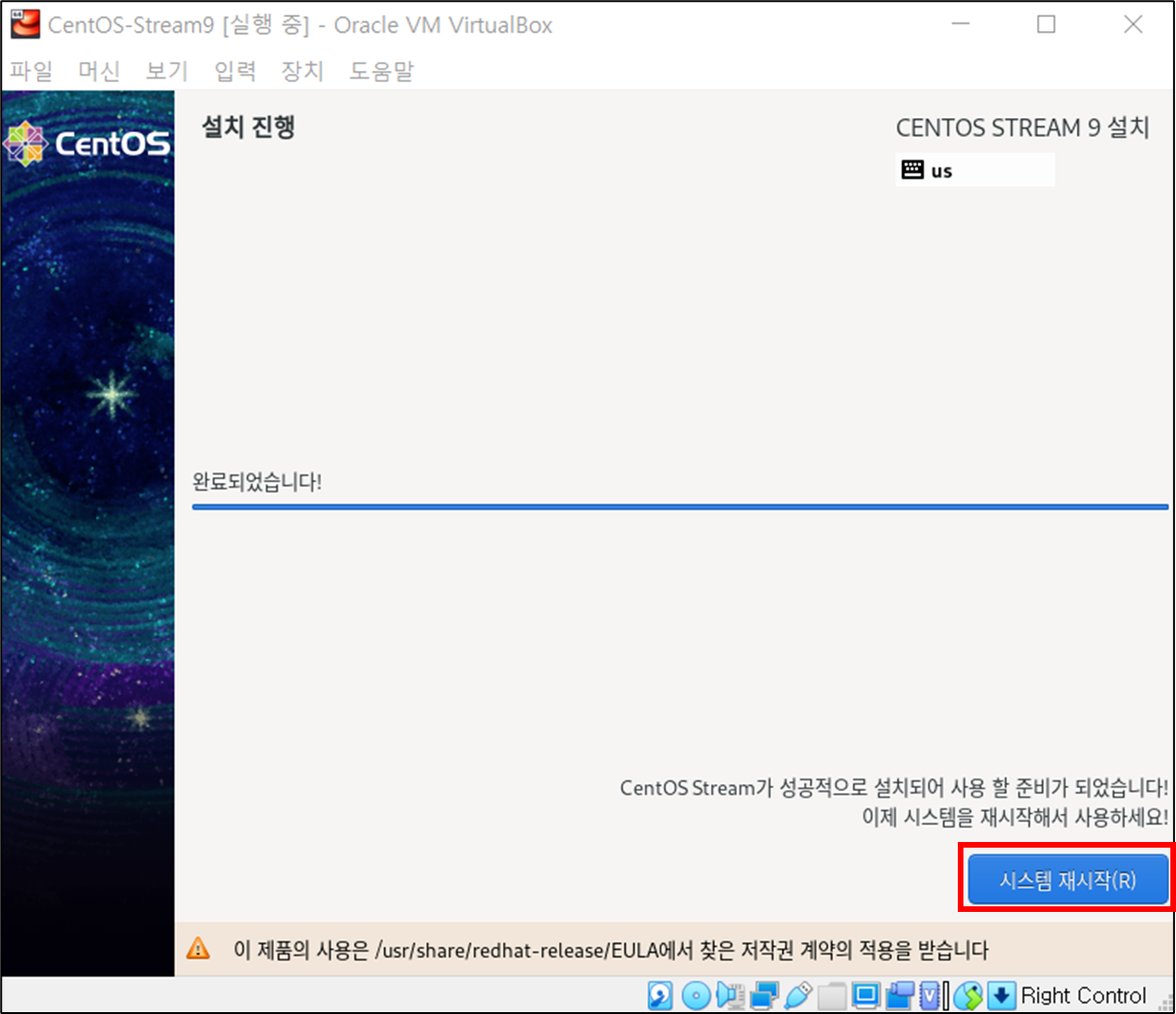Open the 입력 menu
Screen dimensions: 1176x1014
tap(235, 71)
